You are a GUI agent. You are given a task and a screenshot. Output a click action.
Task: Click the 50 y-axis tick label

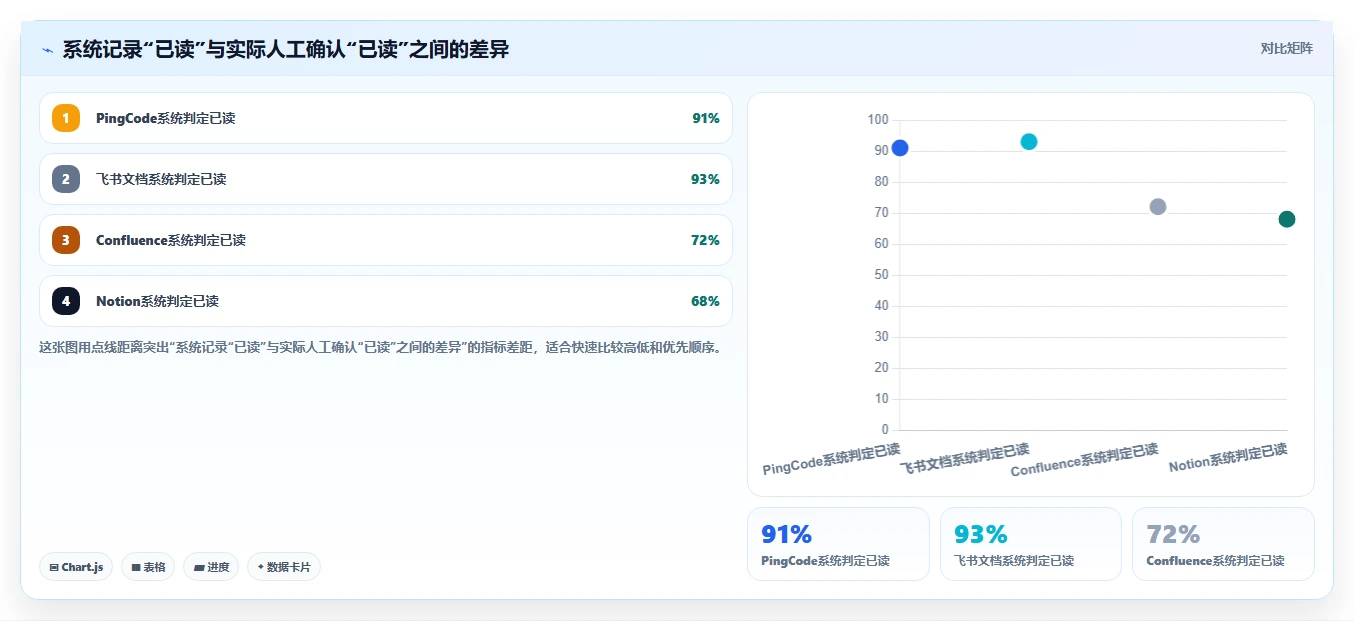tap(881, 275)
